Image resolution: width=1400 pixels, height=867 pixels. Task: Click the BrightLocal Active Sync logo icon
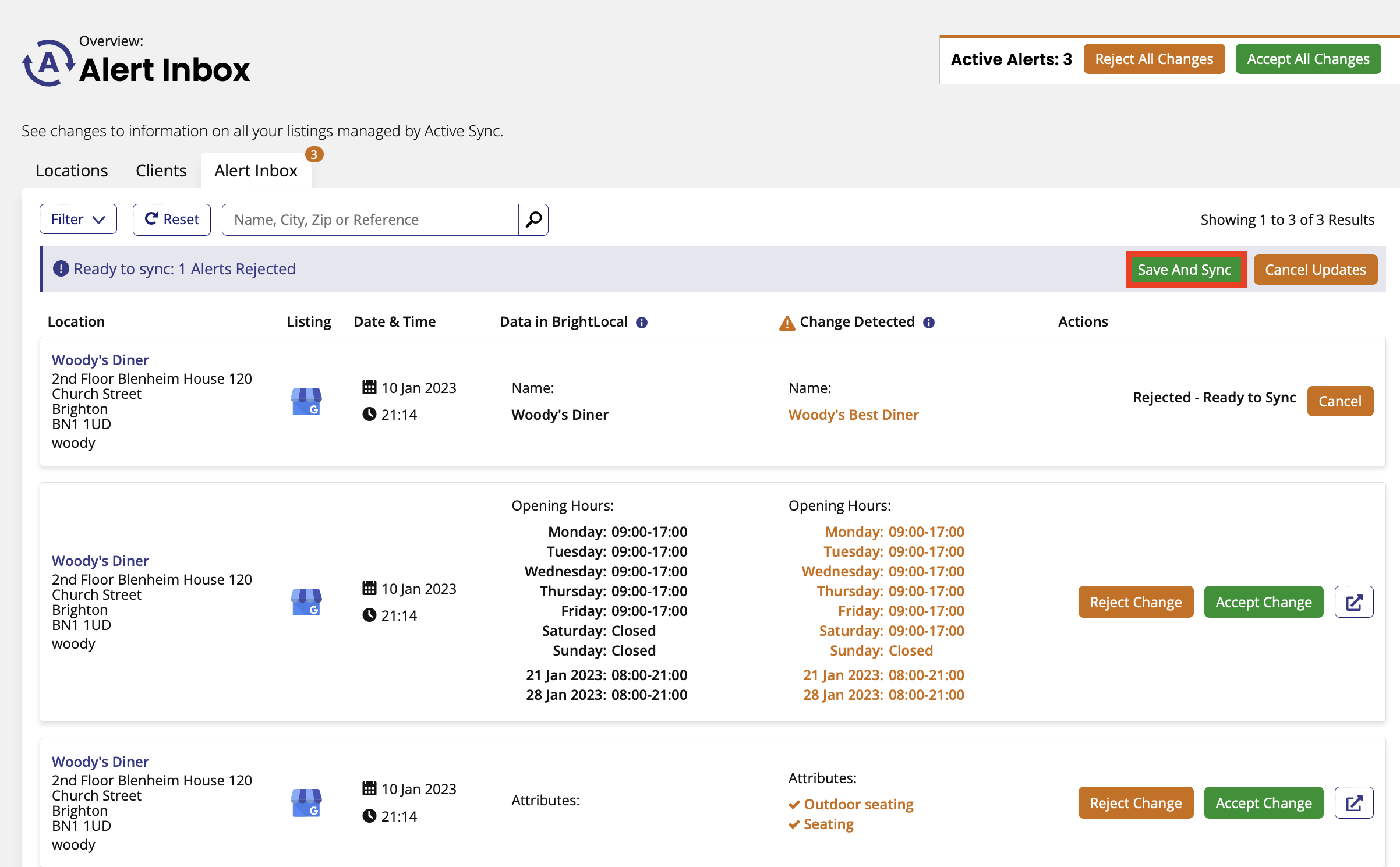click(48, 63)
